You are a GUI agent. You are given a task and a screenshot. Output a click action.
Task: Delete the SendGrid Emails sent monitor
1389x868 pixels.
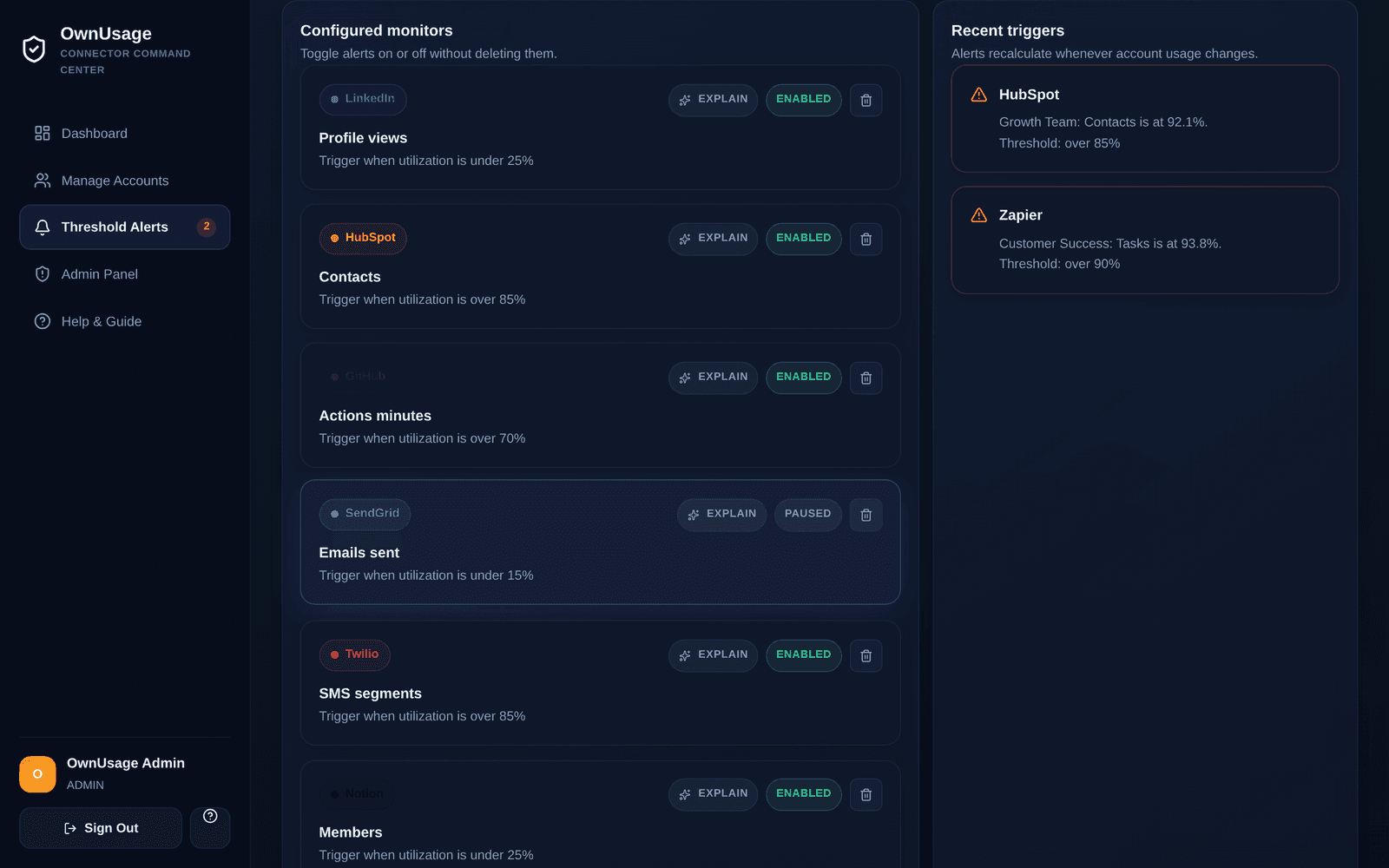866,515
